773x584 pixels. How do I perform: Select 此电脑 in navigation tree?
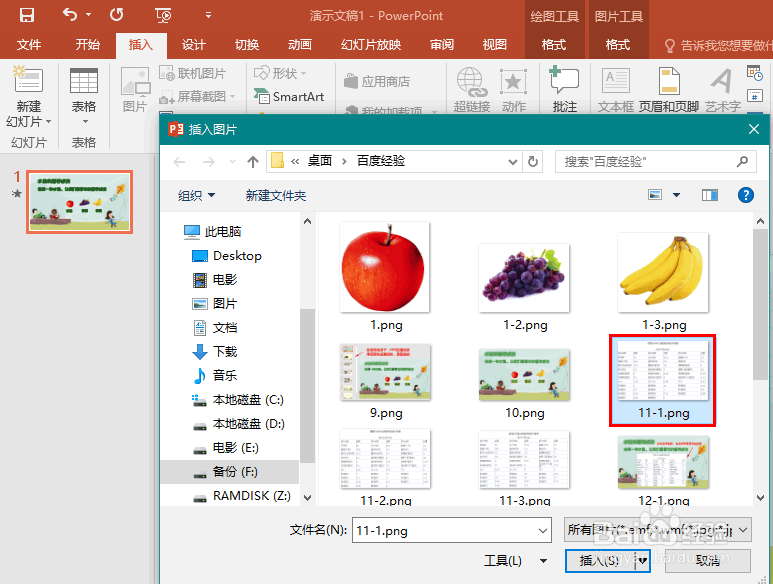coord(212,231)
